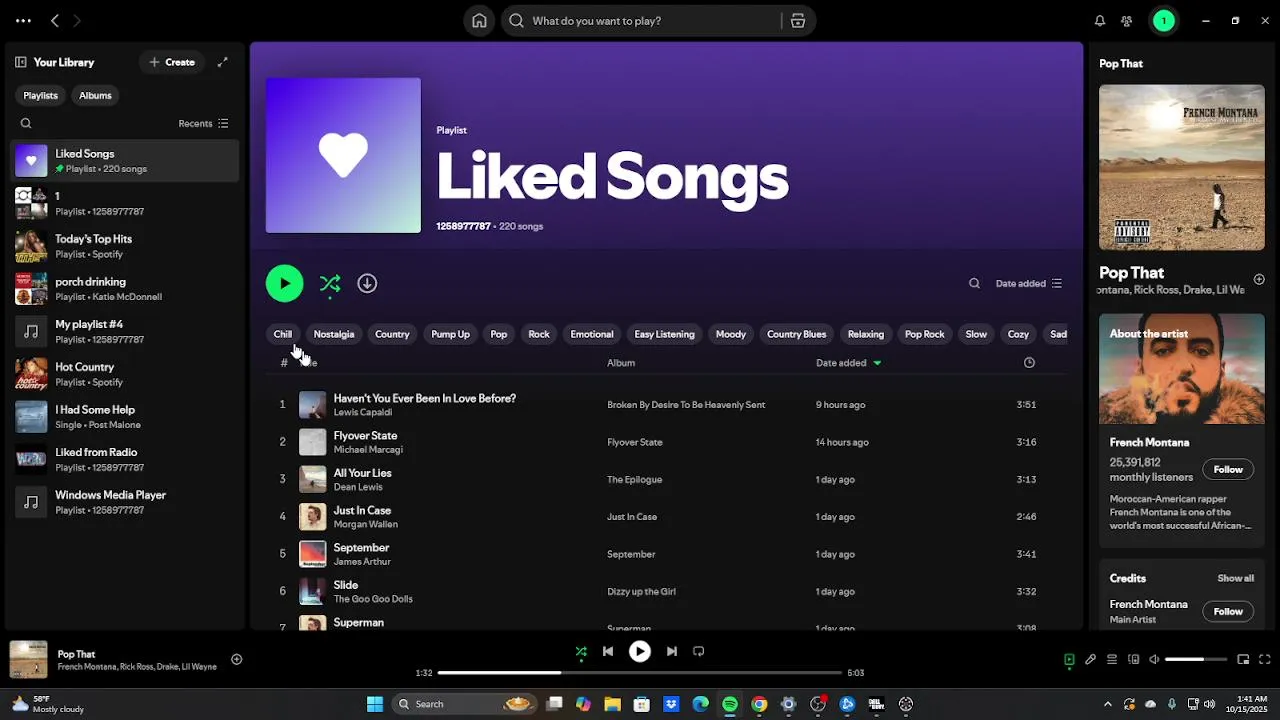Connect to a device
The image size is (1280, 720).
click(1134, 660)
